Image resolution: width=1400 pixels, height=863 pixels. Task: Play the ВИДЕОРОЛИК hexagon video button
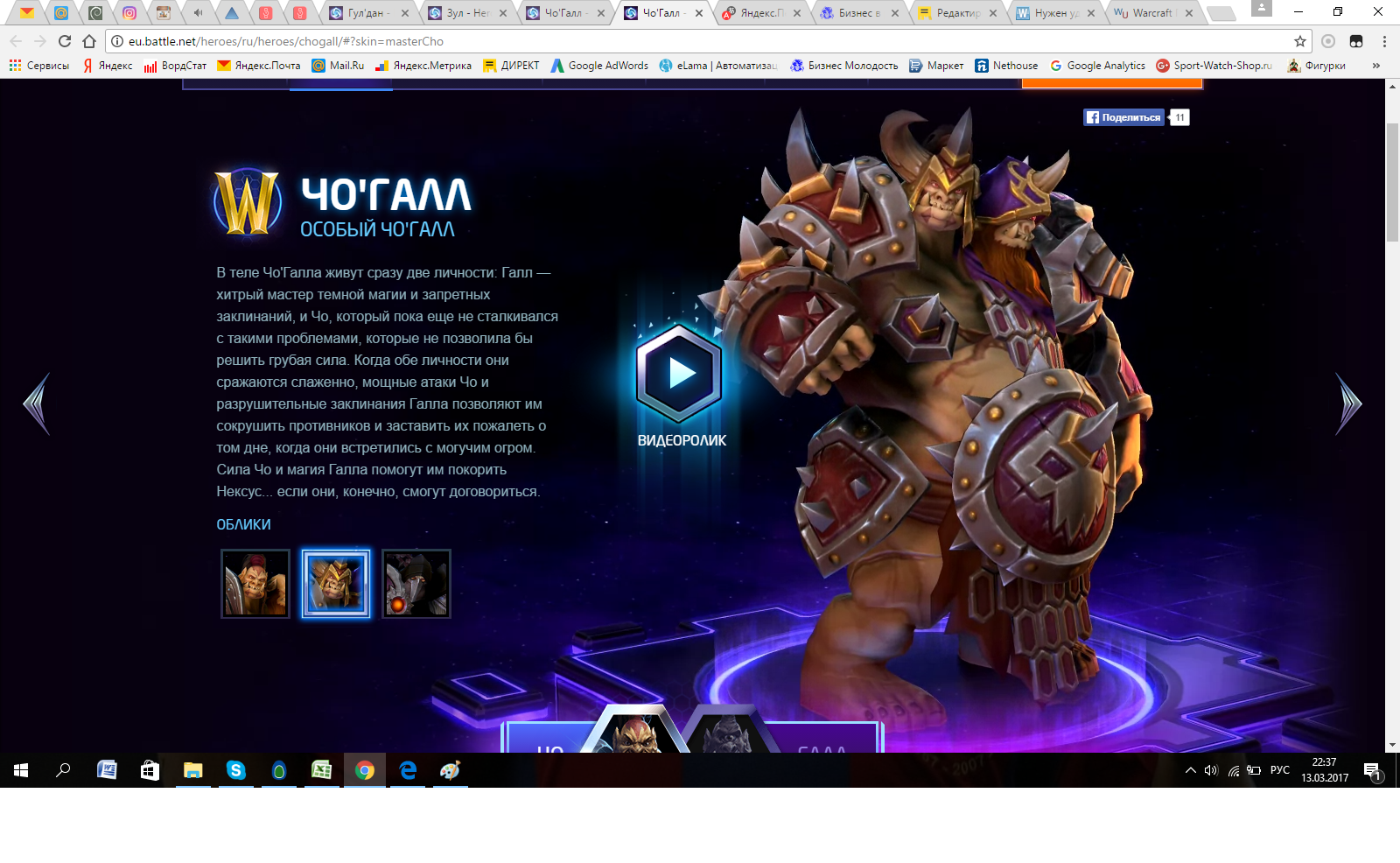[679, 374]
